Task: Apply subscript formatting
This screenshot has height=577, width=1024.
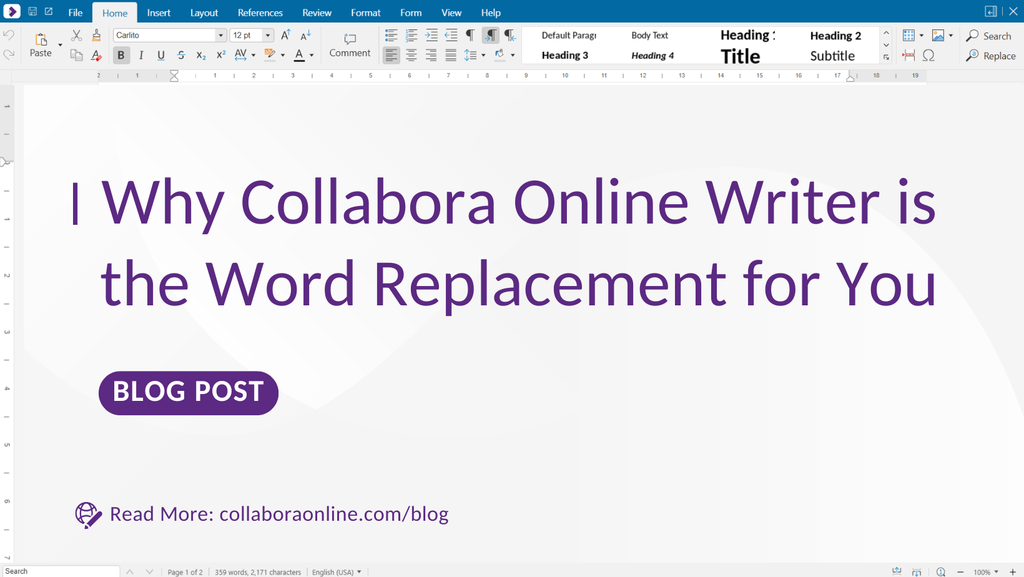Action: pos(201,55)
